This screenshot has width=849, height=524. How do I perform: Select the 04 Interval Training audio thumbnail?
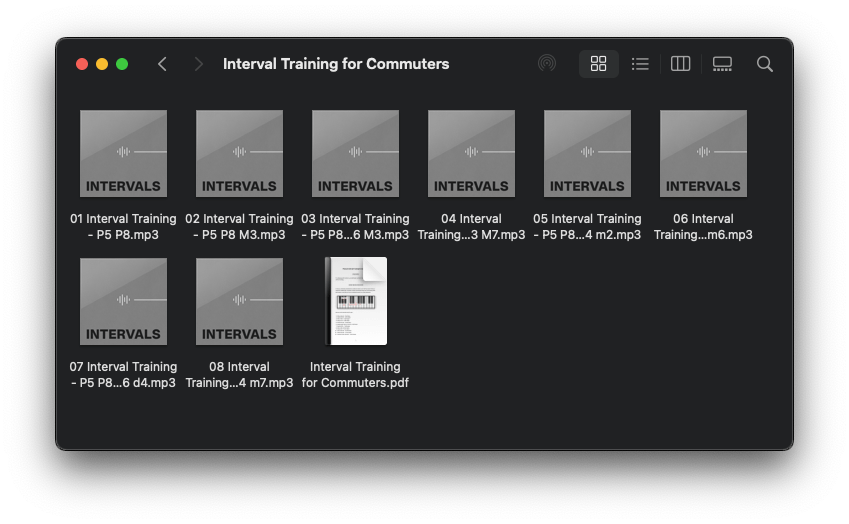471,154
